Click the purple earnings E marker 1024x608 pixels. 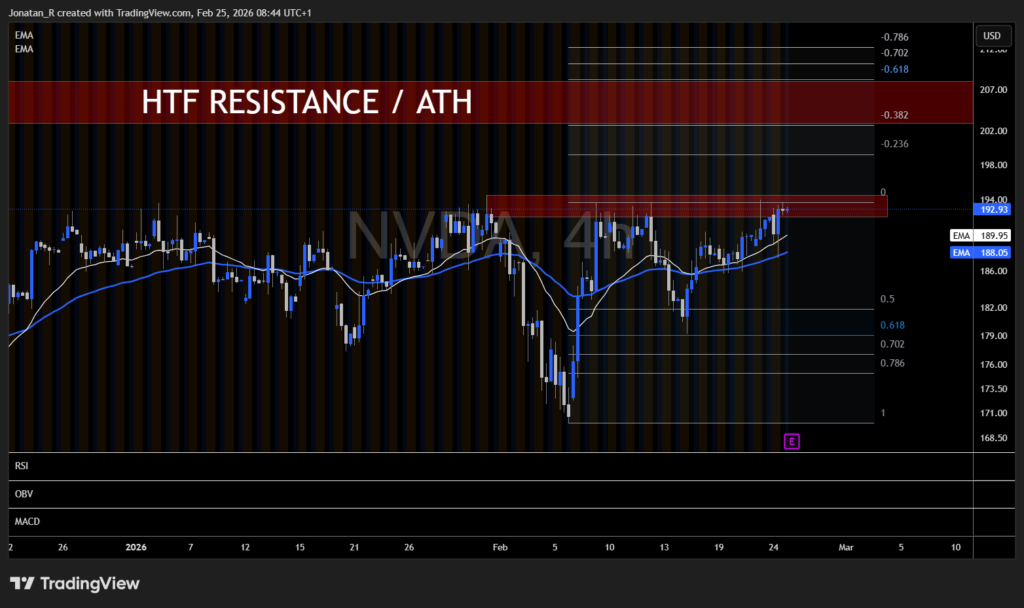tap(791, 441)
